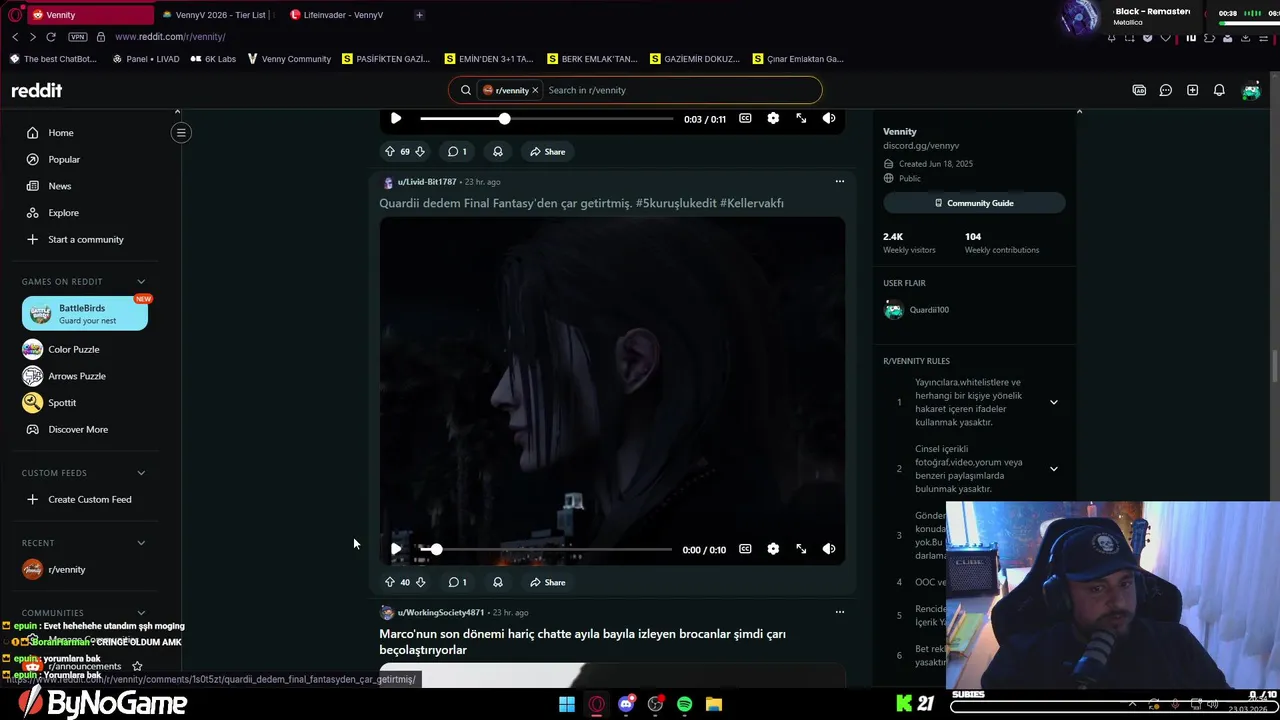The image size is (1280, 720).
Task: Open u/Livid-Bit1787 profile link
Action: pos(426,182)
